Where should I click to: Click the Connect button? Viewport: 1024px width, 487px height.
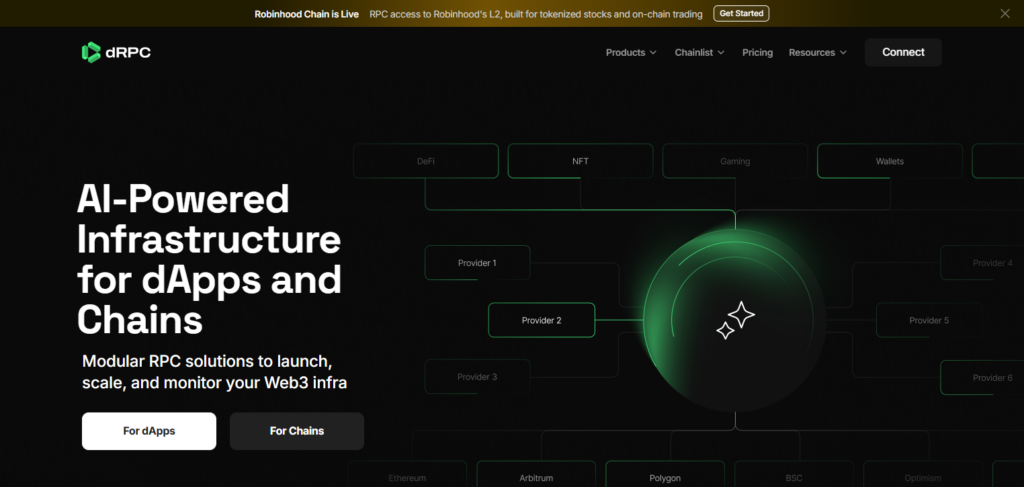[x=903, y=52]
